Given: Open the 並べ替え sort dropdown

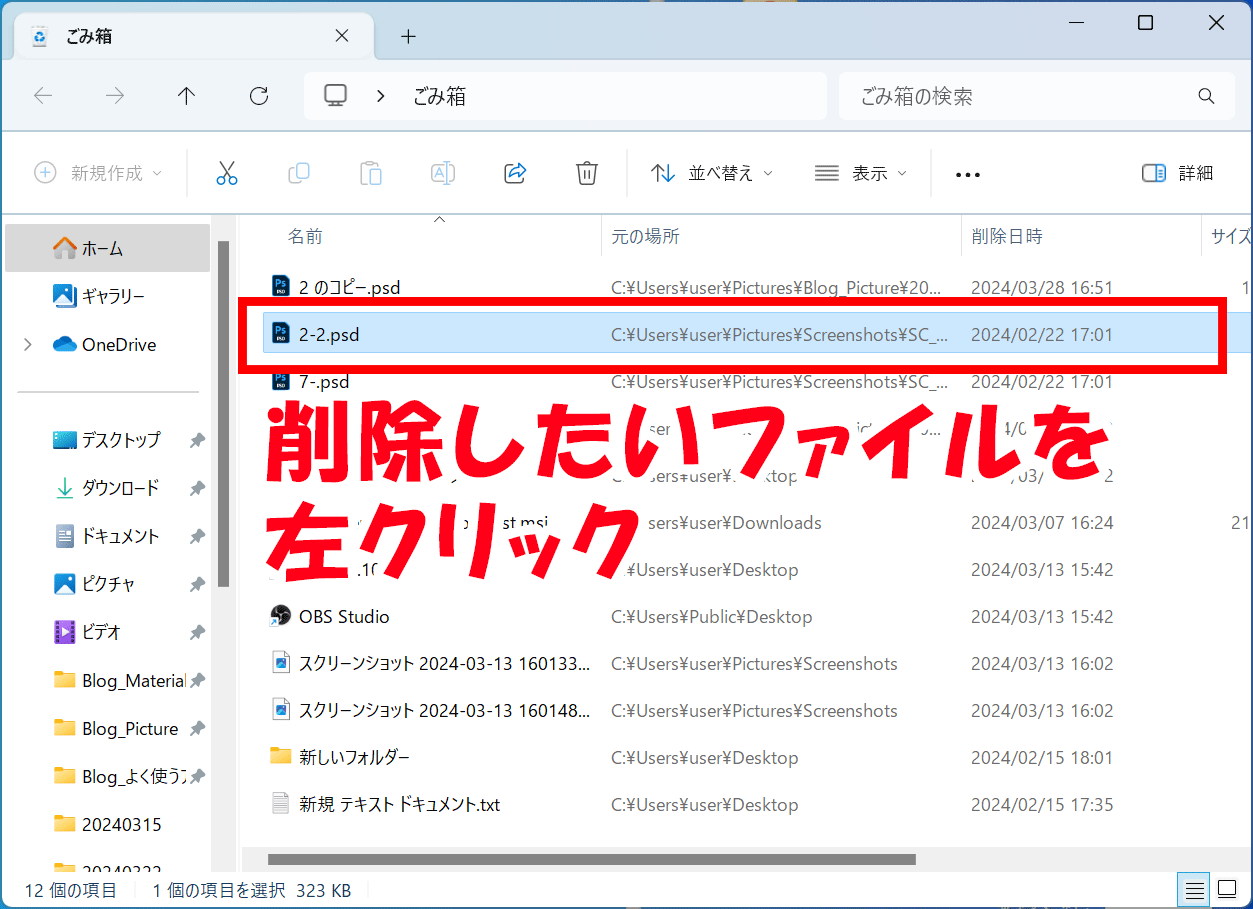Looking at the screenshot, I should point(711,173).
